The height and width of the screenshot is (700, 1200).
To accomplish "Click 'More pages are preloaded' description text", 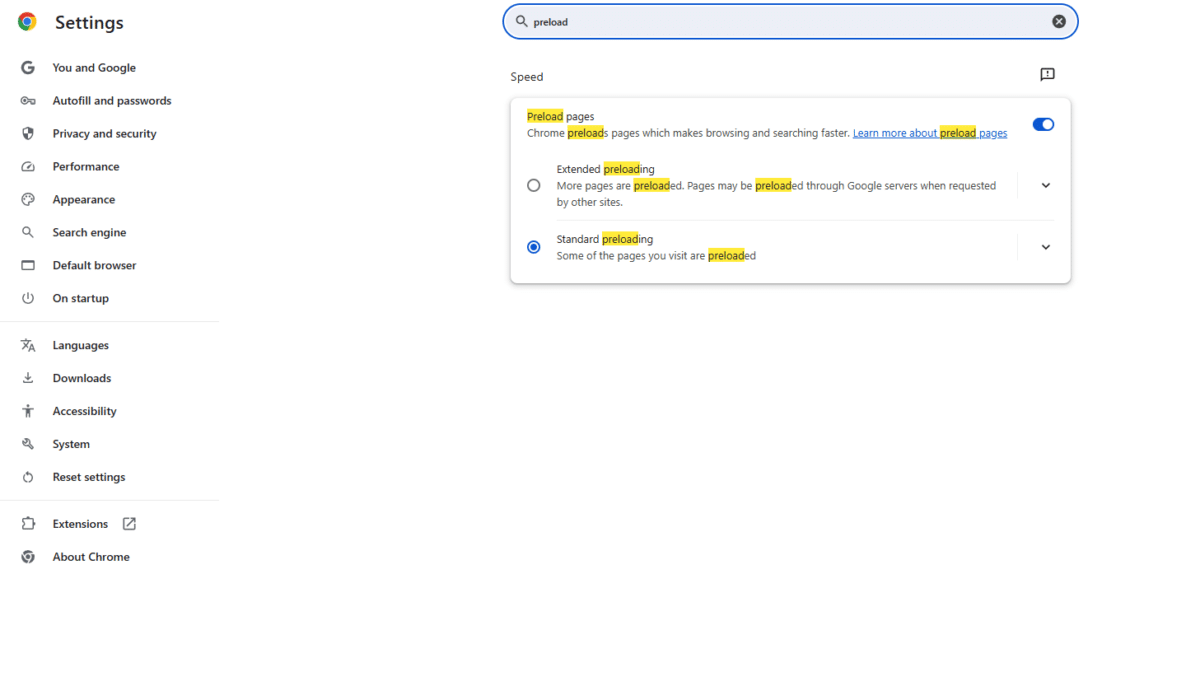I will 776,194.
